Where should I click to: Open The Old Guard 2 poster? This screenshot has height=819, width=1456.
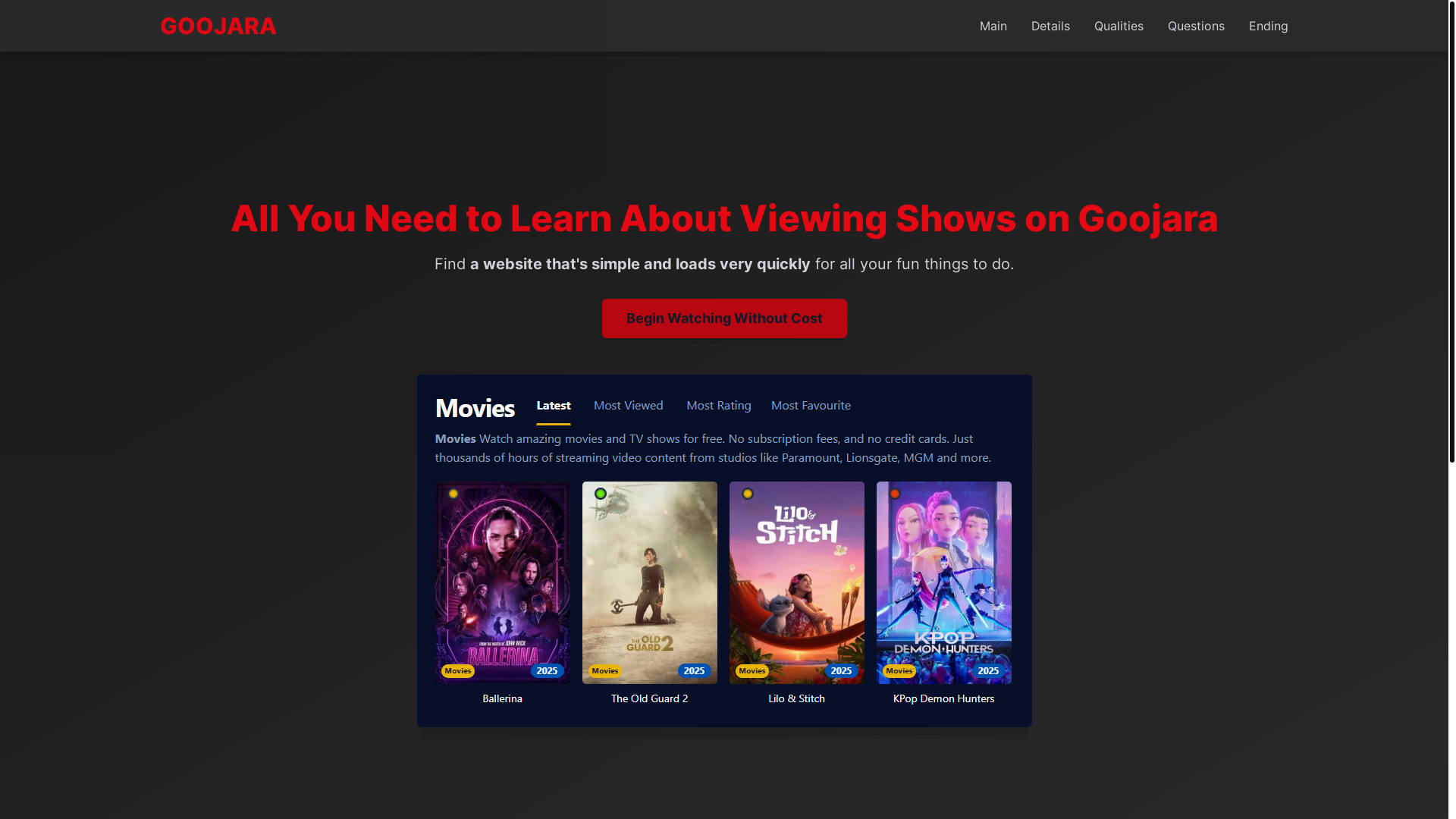point(650,582)
